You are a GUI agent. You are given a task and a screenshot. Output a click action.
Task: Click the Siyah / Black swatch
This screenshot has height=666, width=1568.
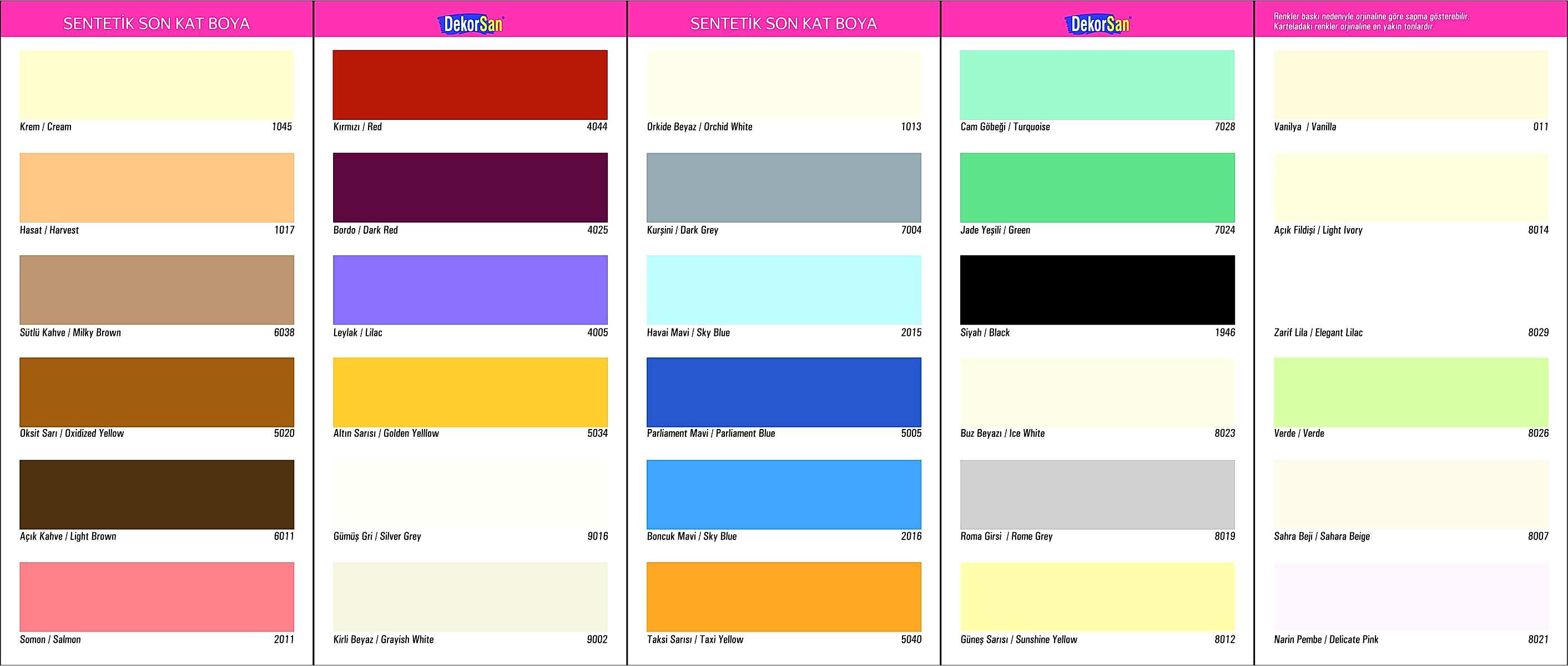pos(1097,290)
